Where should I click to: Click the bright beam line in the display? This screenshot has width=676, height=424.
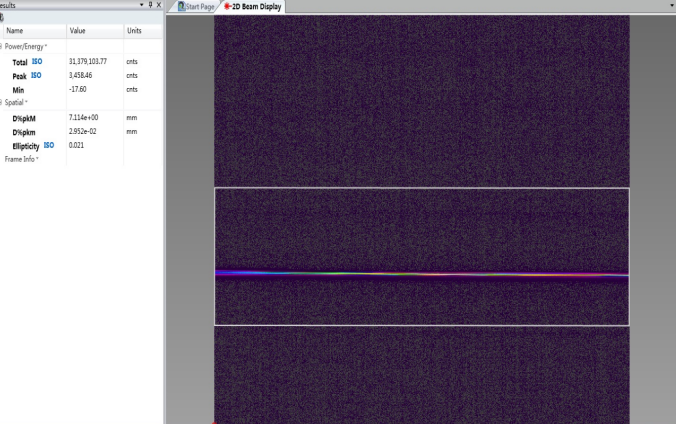[x=422, y=273]
